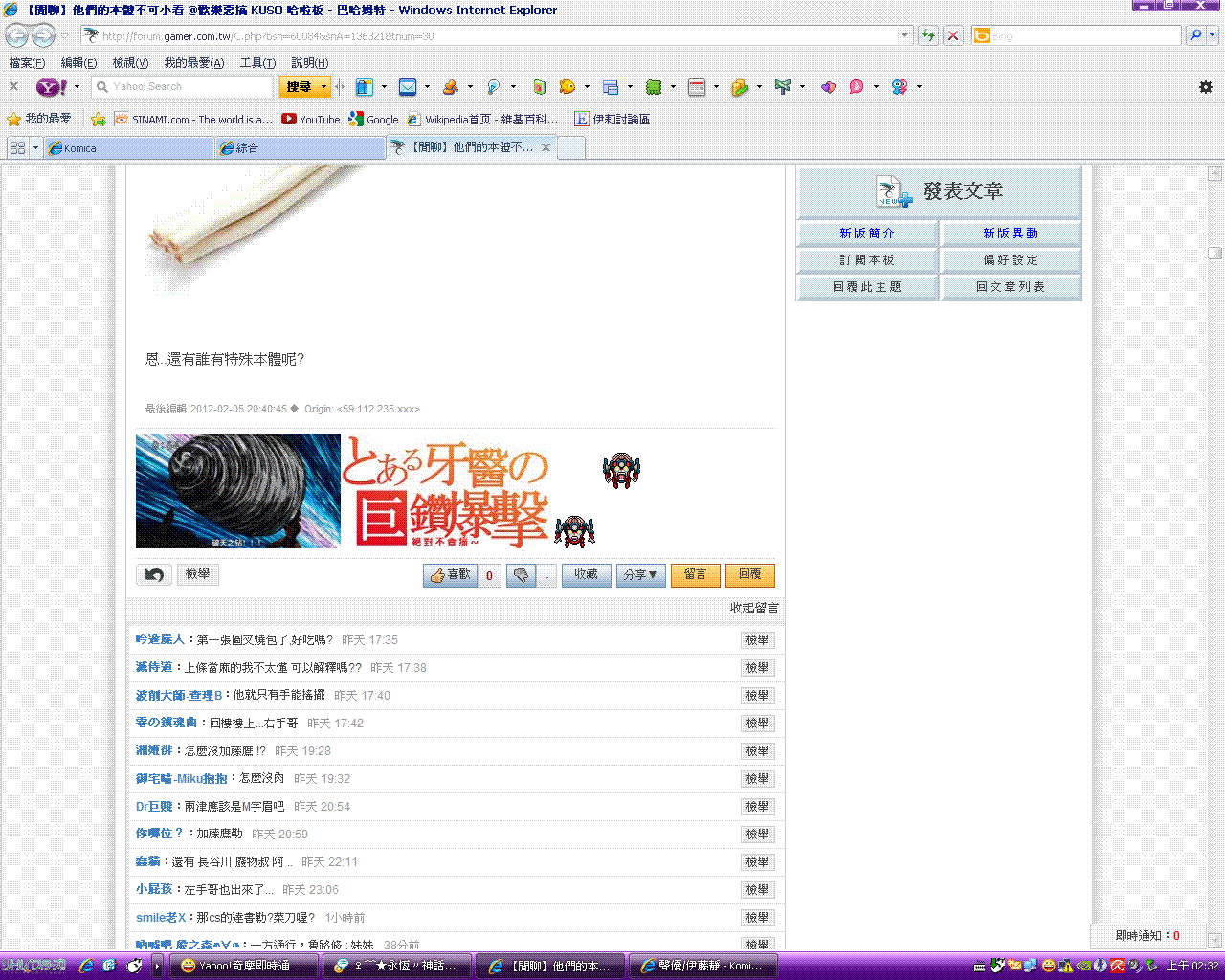The image size is (1225, 980).
Task: Open the 搜尋 button dropdown arrow
Action: (x=323, y=87)
